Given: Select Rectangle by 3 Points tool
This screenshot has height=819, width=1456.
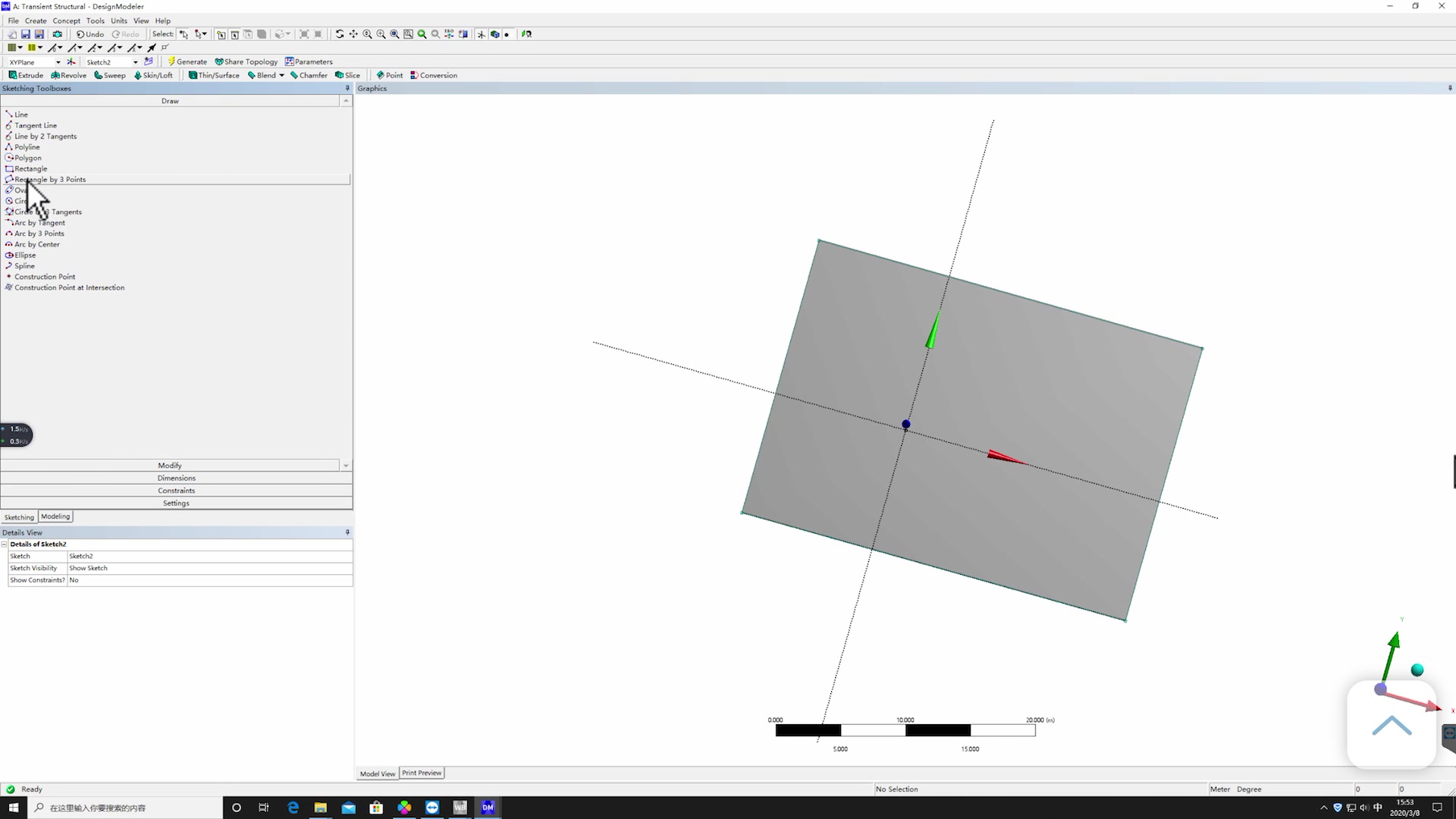Looking at the screenshot, I should coord(50,179).
